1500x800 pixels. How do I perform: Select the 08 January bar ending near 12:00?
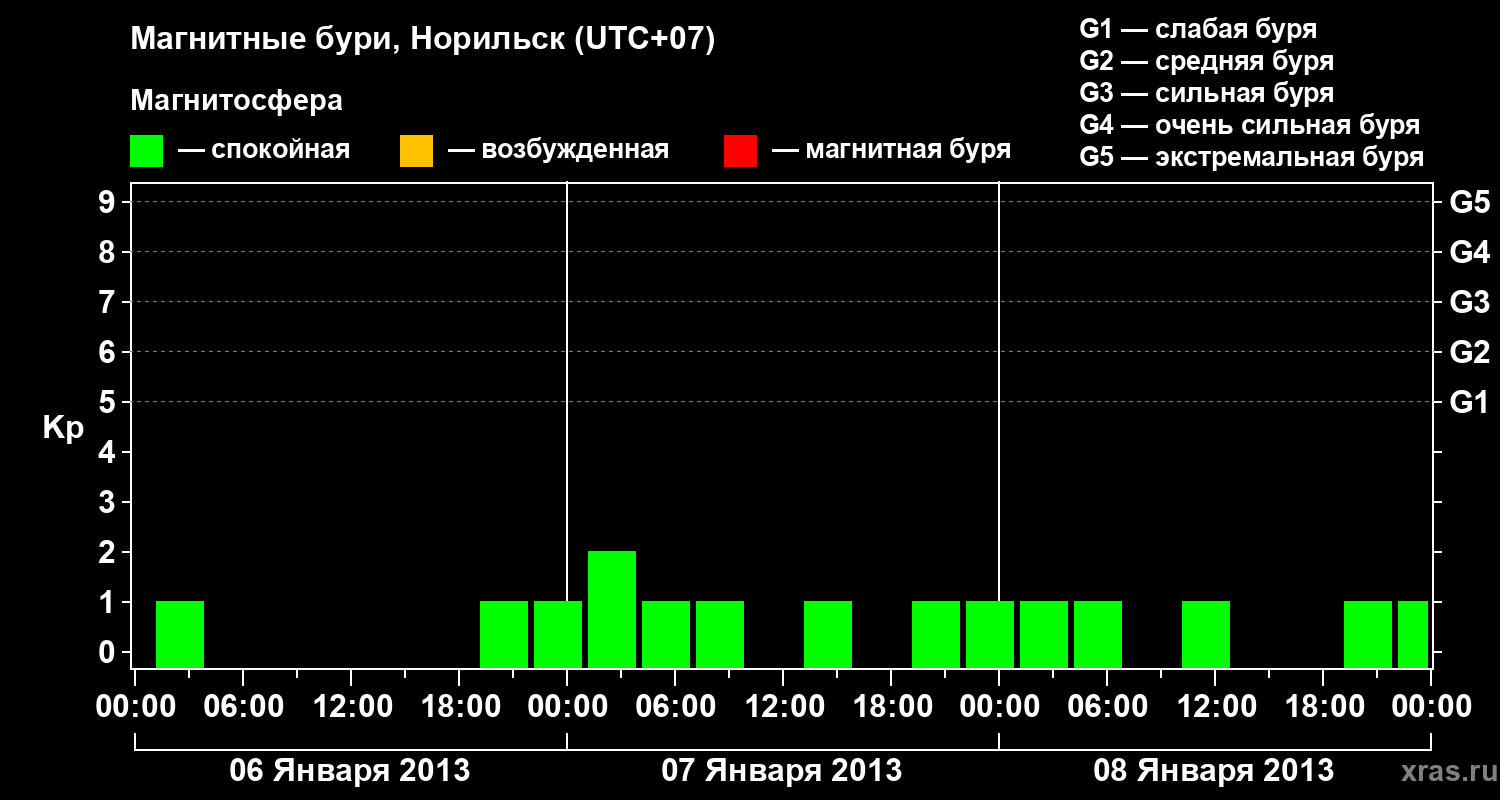[1206, 634]
